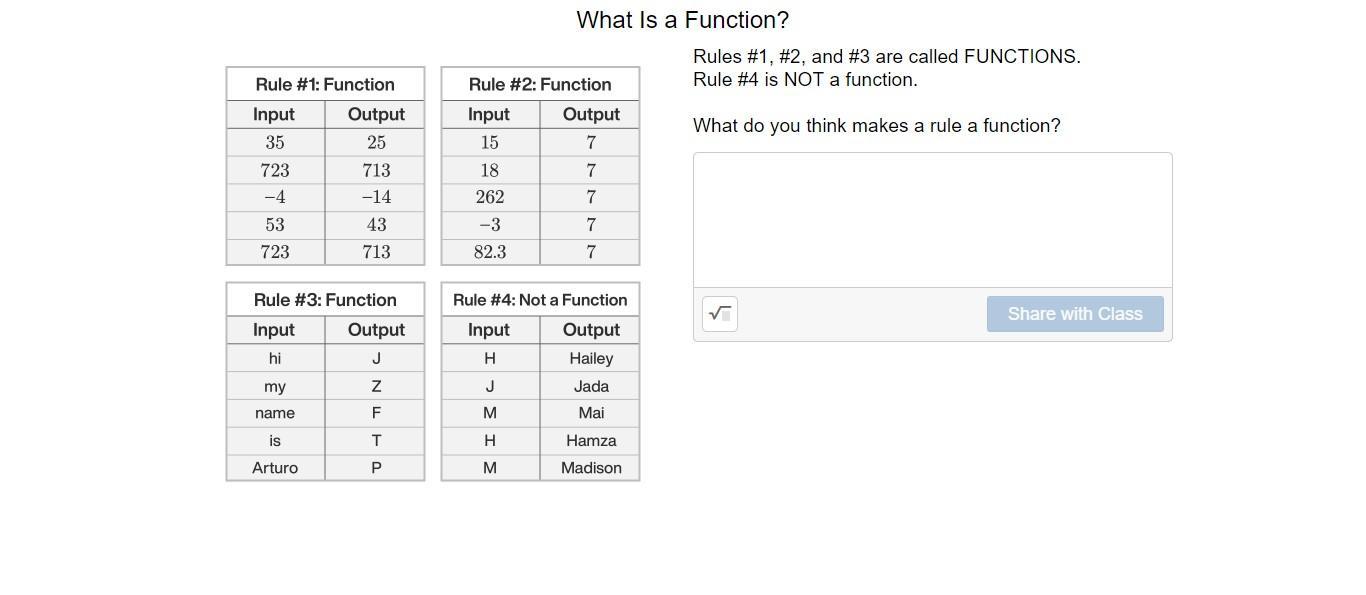Type in the answer text box

(932, 220)
